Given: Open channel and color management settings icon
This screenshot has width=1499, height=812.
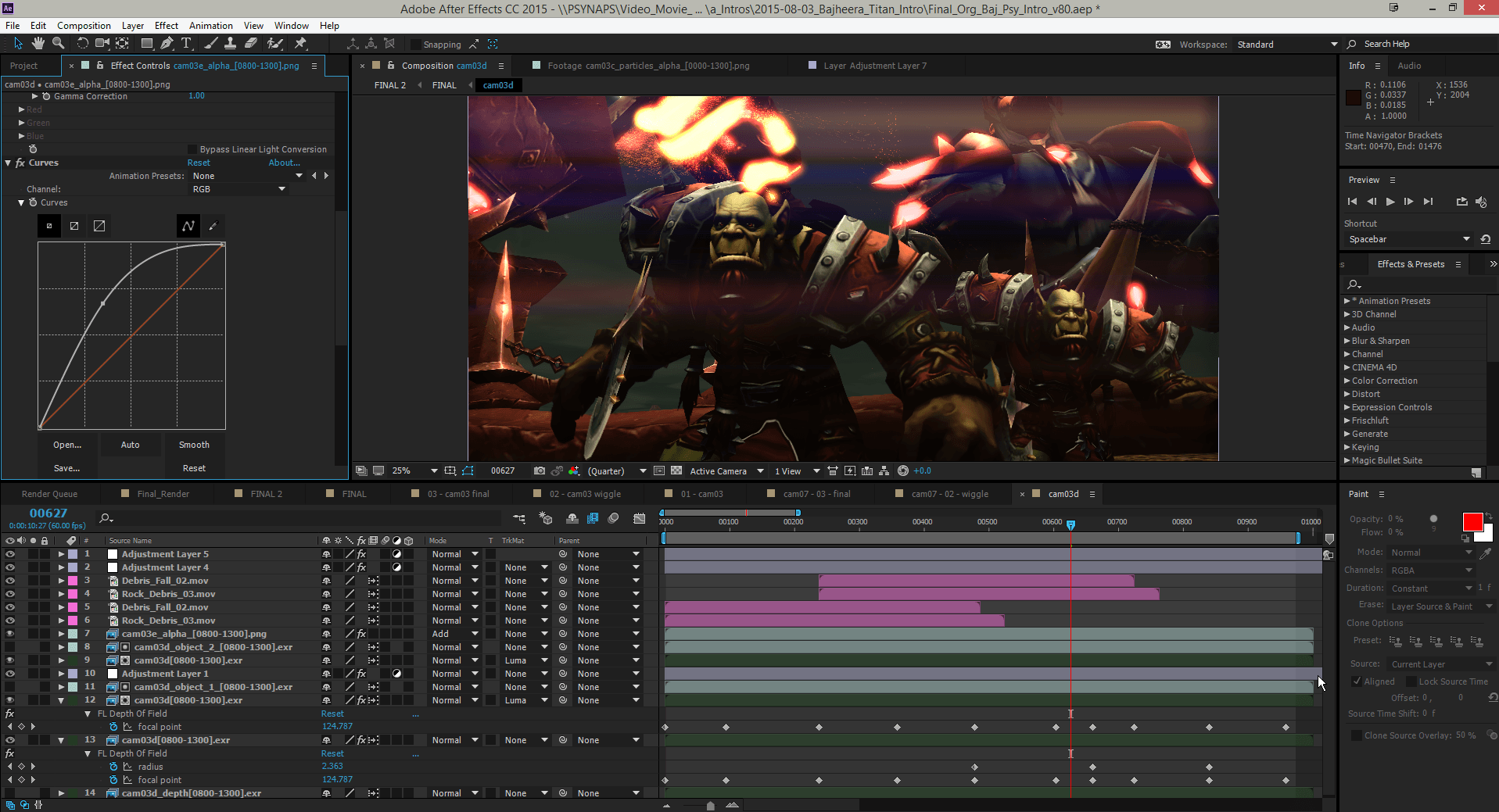Looking at the screenshot, I should [574, 470].
